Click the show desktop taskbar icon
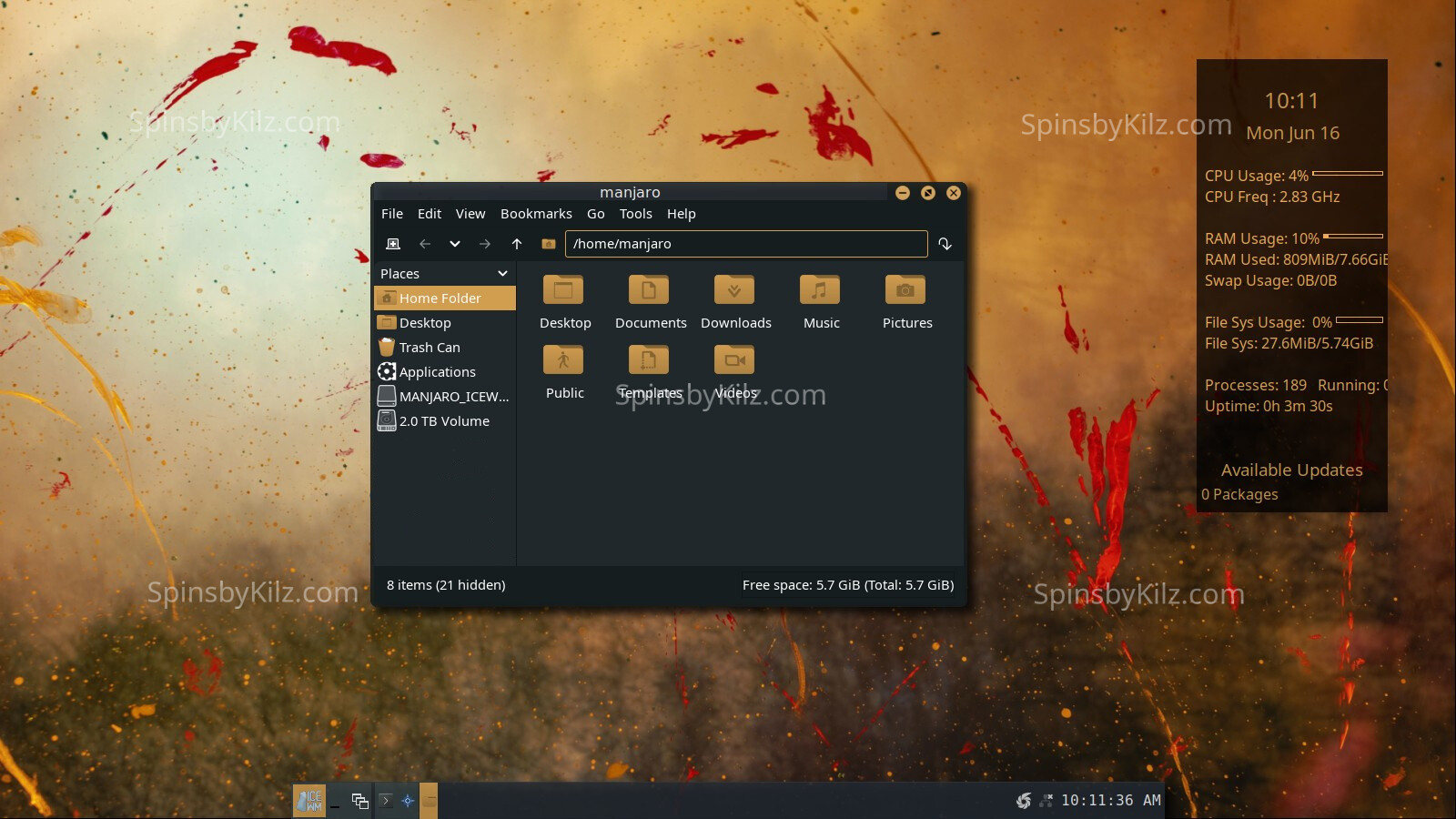This screenshot has width=1456, height=819. (x=336, y=801)
